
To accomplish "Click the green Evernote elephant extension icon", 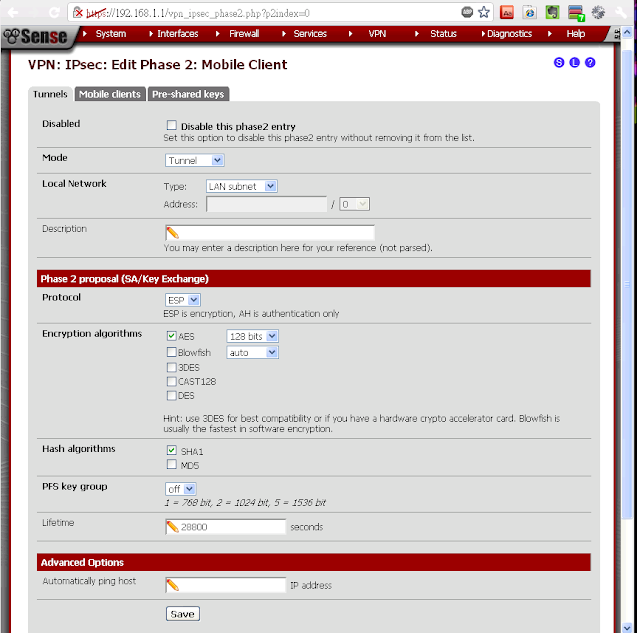I will (552, 12).
